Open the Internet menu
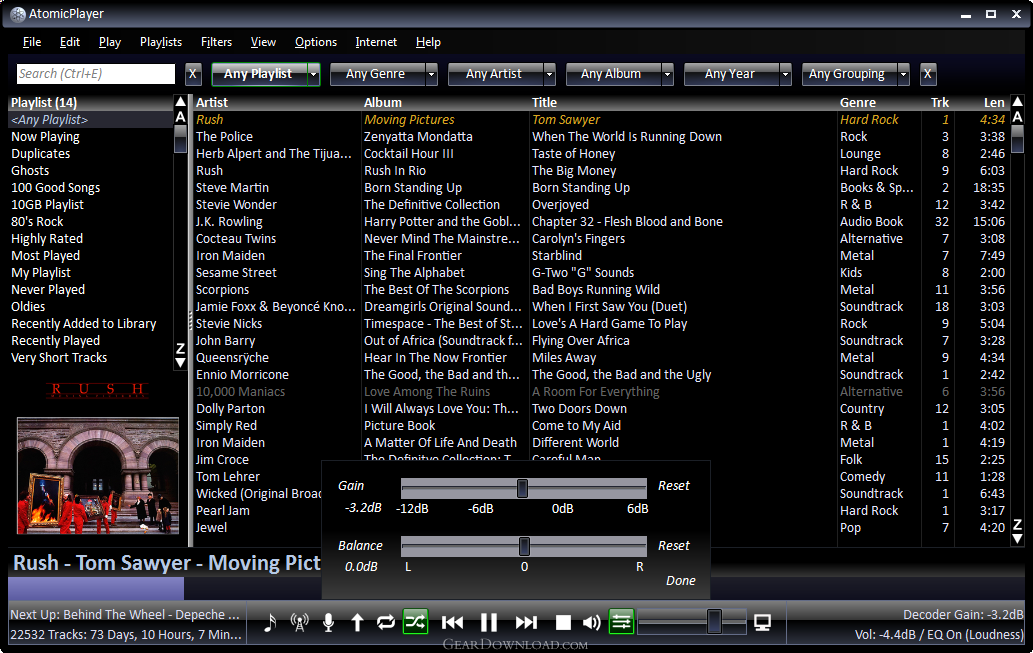Image resolution: width=1033 pixels, height=653 pixels. [376, 42]
